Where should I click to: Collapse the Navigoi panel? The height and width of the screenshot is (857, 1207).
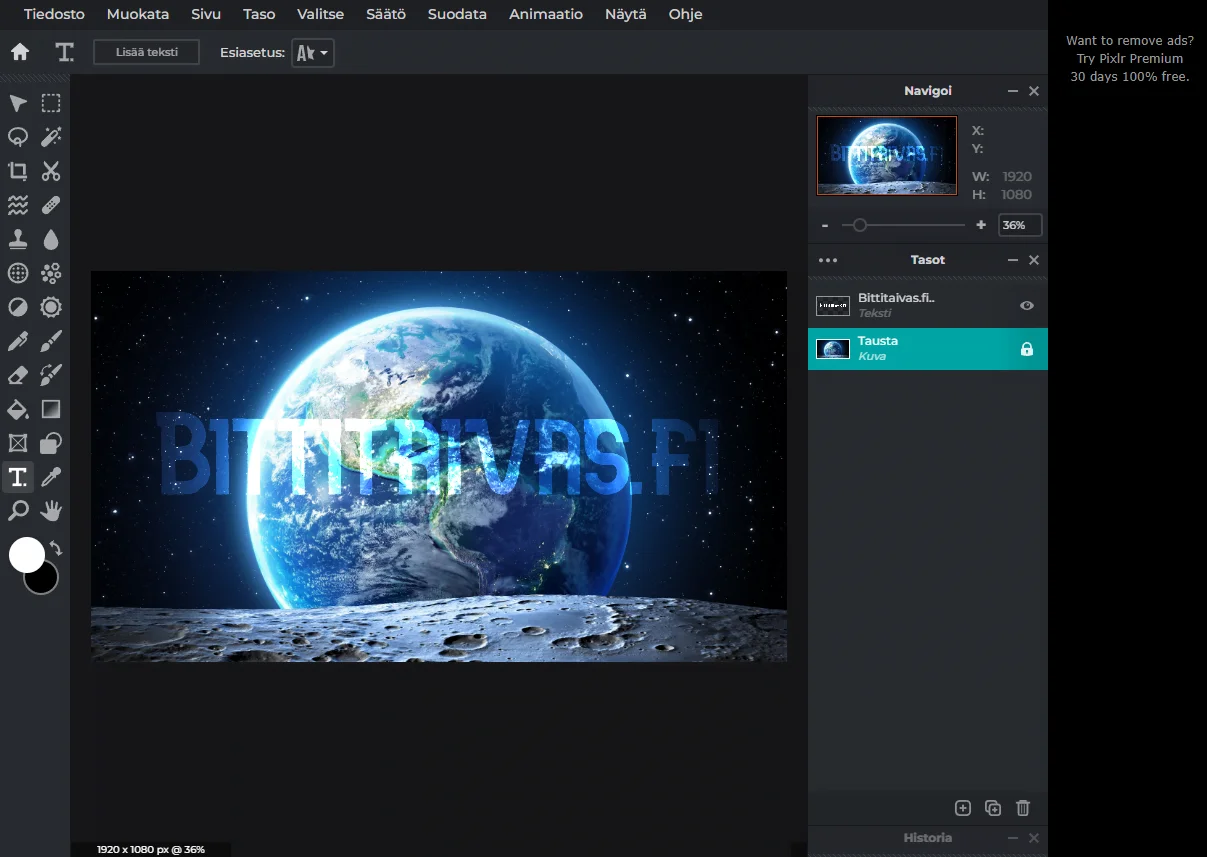pyautogui.click(x=1013, y=91)
